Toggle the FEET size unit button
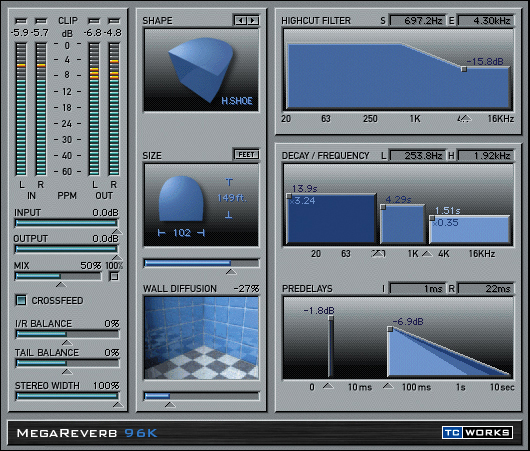 coord(246,155)
